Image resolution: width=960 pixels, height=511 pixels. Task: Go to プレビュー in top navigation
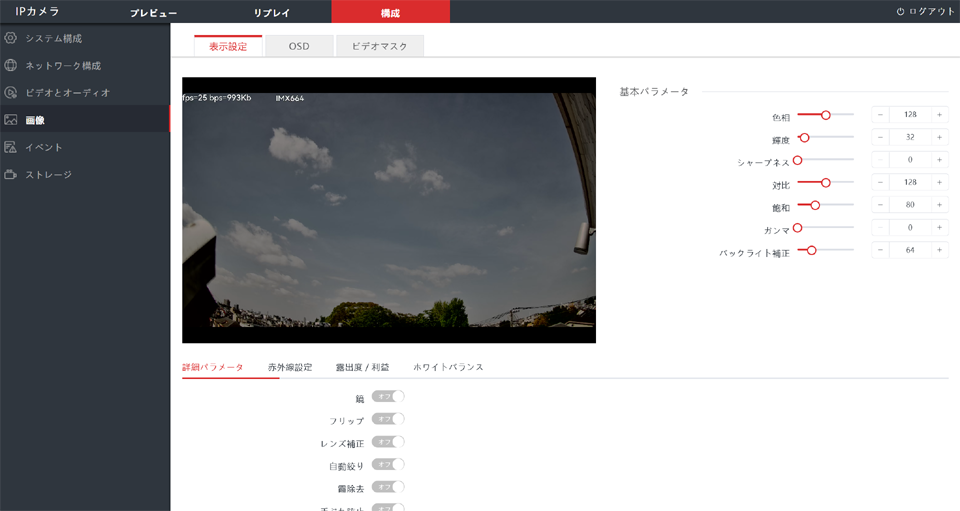click(x=153, y=12)
